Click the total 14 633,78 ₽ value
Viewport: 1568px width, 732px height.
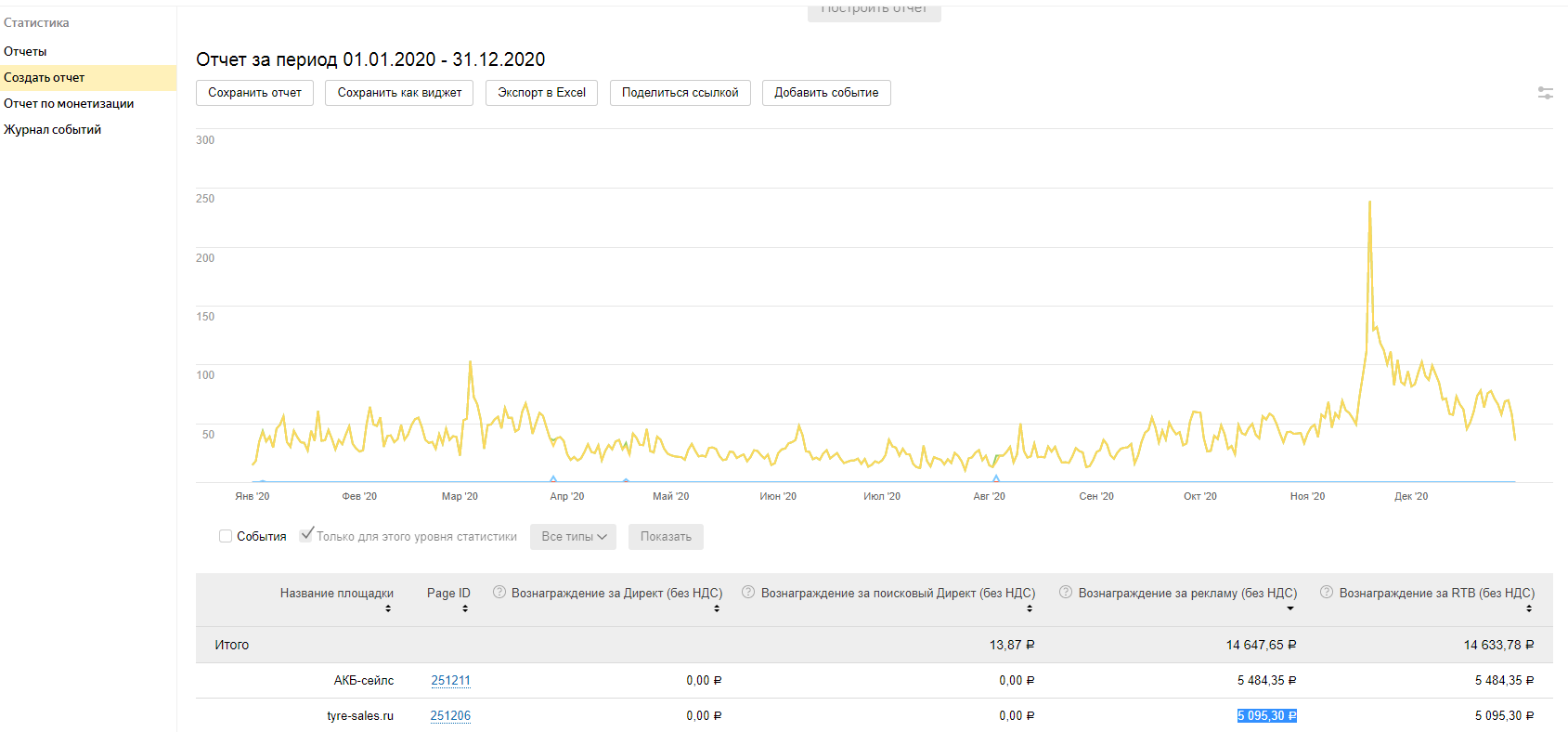(1498, 645)
